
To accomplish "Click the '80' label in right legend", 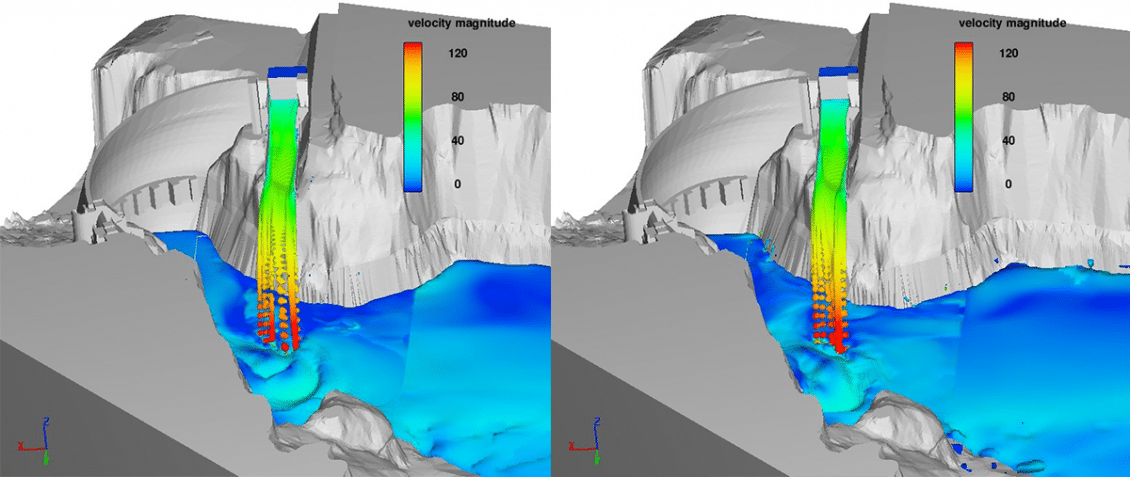I will (x=1008, y=97).
